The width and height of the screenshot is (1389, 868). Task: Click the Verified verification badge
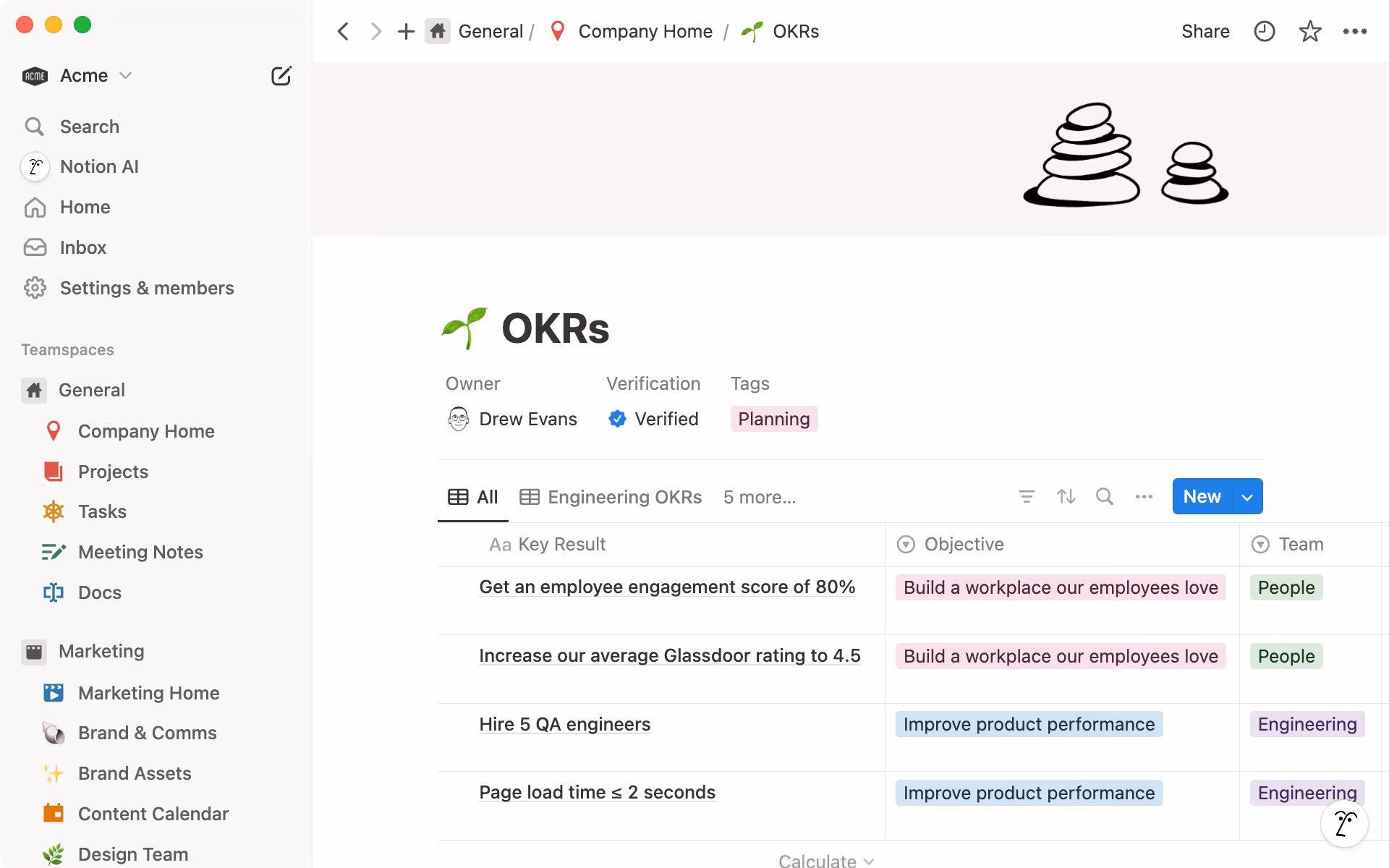pos(653,418)
